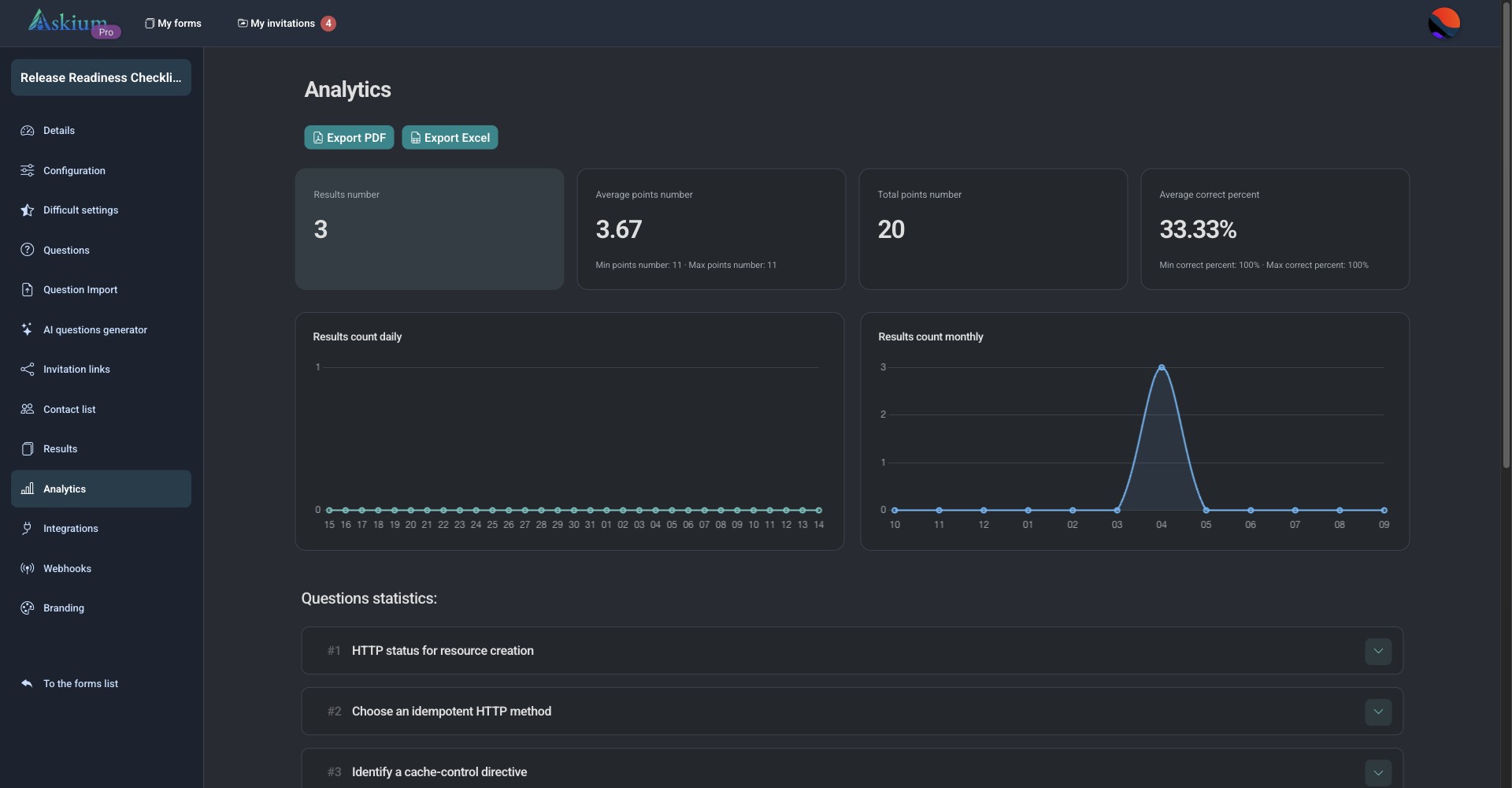Screen dimensions: 1512x788
Task: Click the Configuration sliders icon
Action: [28, 171]
